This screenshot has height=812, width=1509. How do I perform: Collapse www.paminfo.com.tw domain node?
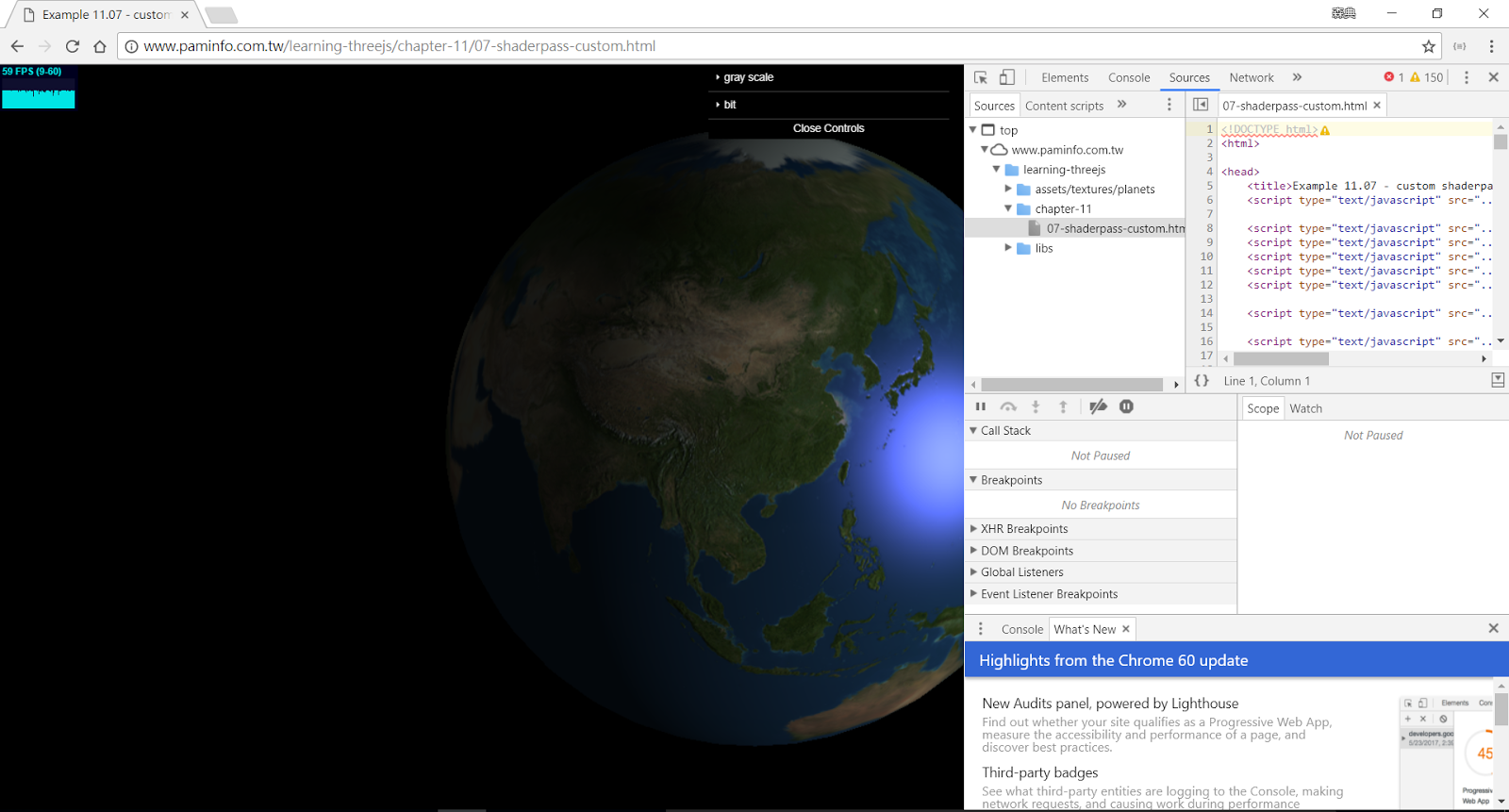click(985, 149)
